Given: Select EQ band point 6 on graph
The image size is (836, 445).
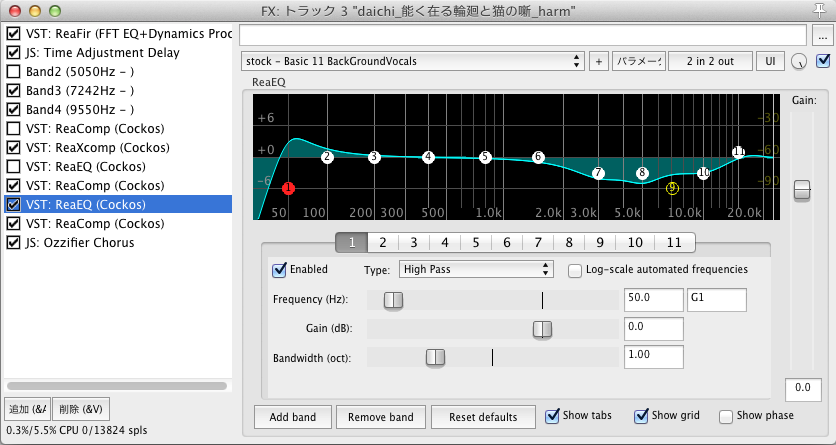Looking at the screenshot, I should (538, 157).
